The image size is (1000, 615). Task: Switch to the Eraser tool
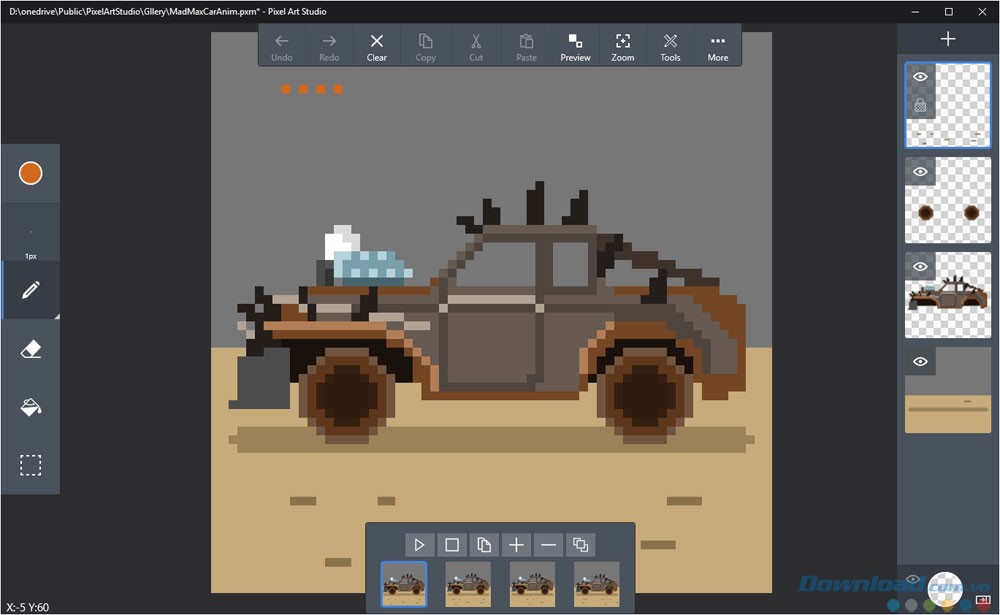30,348
